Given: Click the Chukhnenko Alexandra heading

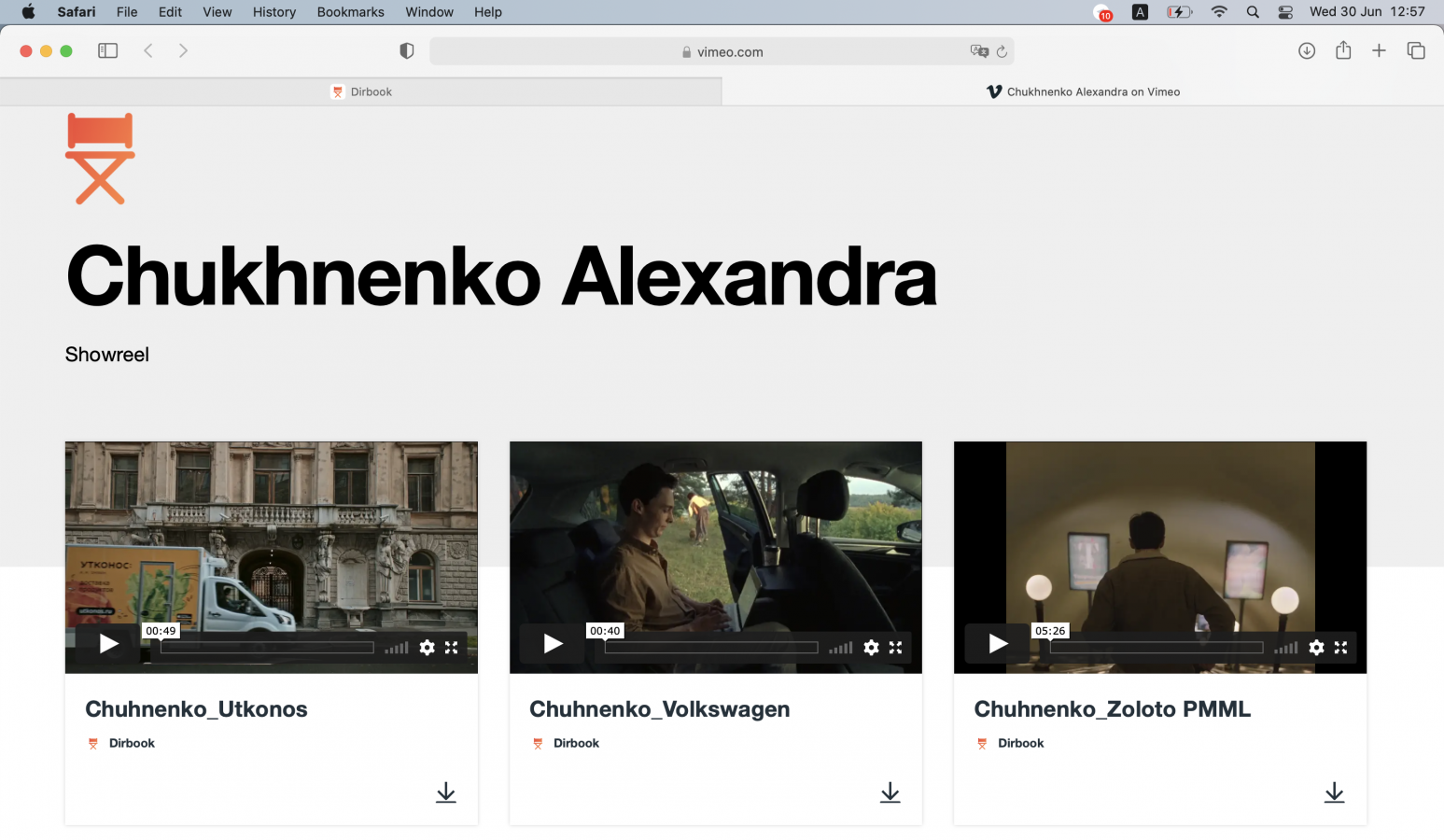Looking at the screenshot, I should 501,276.
